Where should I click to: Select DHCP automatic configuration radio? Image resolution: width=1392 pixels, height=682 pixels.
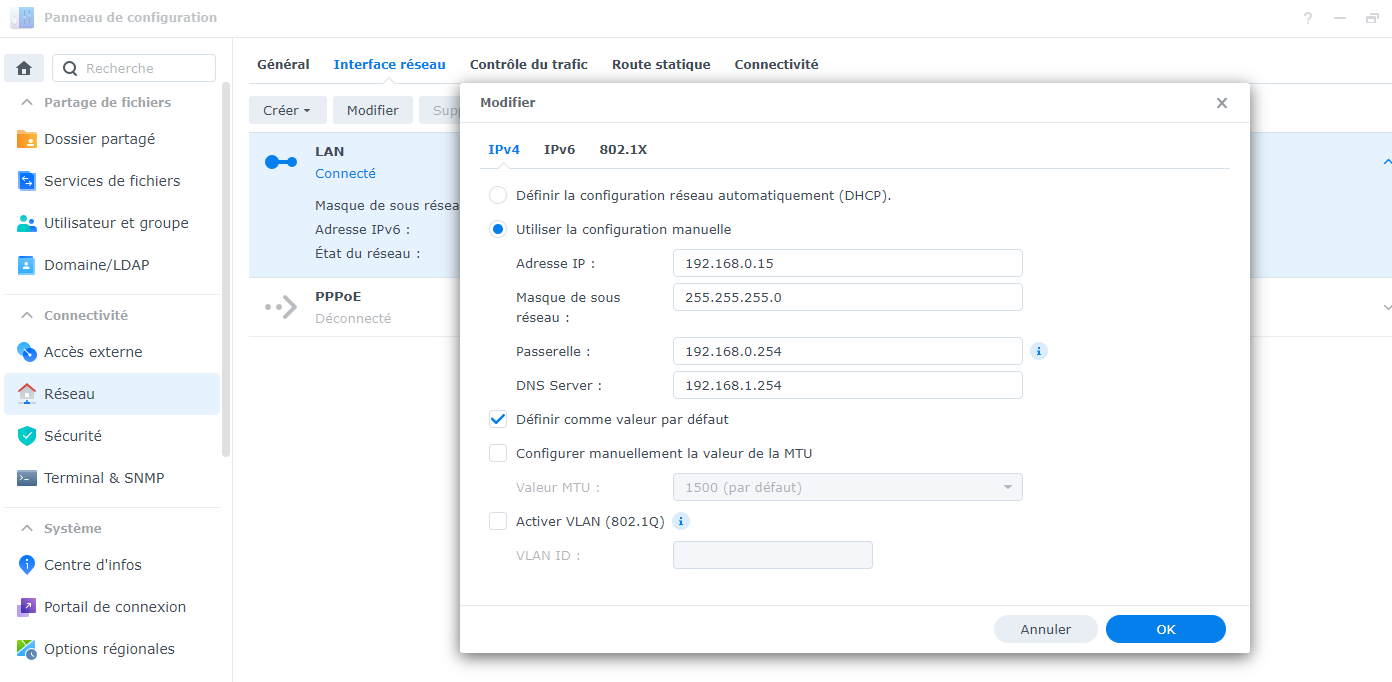pyautogui.click(x=498, y=195)
